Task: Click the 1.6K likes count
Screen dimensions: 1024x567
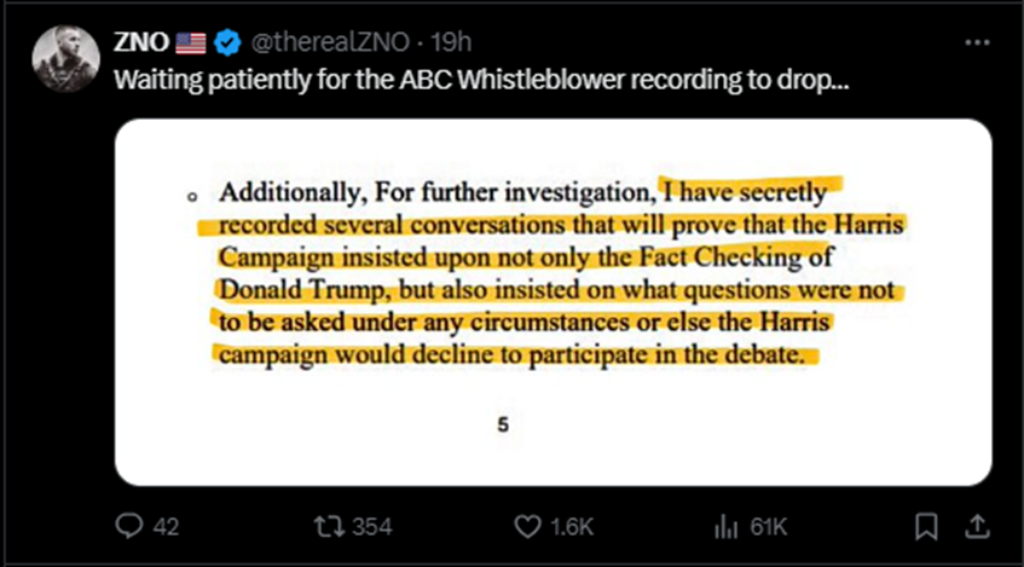Action: pyautogui.click(x=571, y=526)
